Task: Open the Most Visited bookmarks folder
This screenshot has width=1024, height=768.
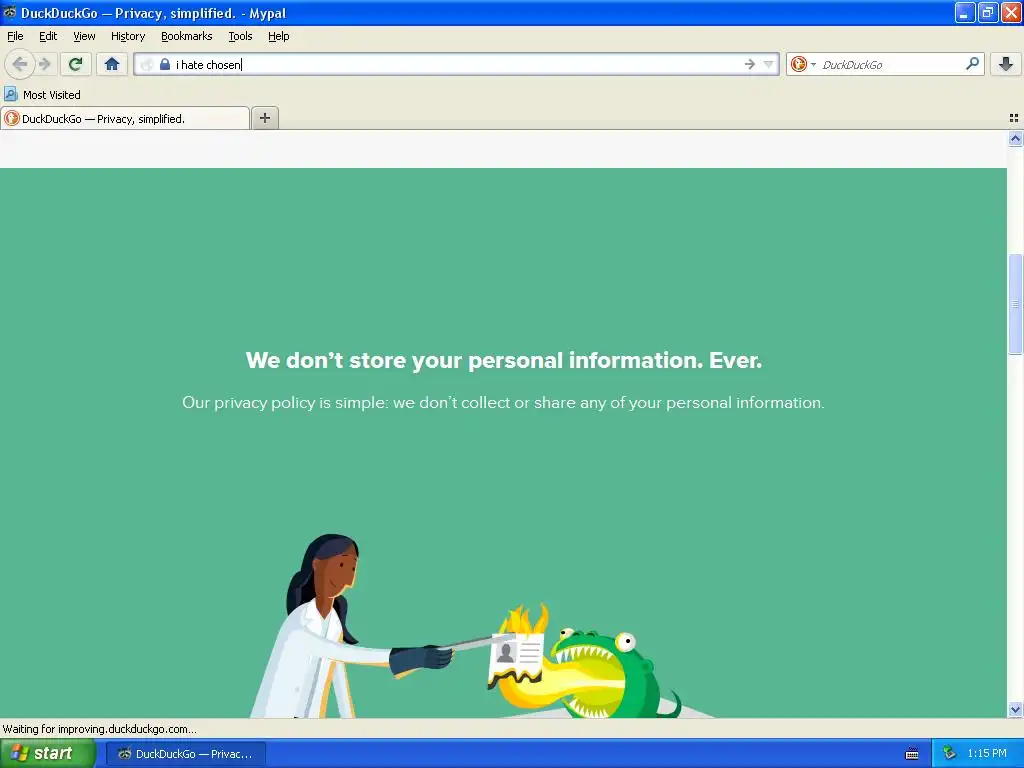Action: (x=42, y=95)
